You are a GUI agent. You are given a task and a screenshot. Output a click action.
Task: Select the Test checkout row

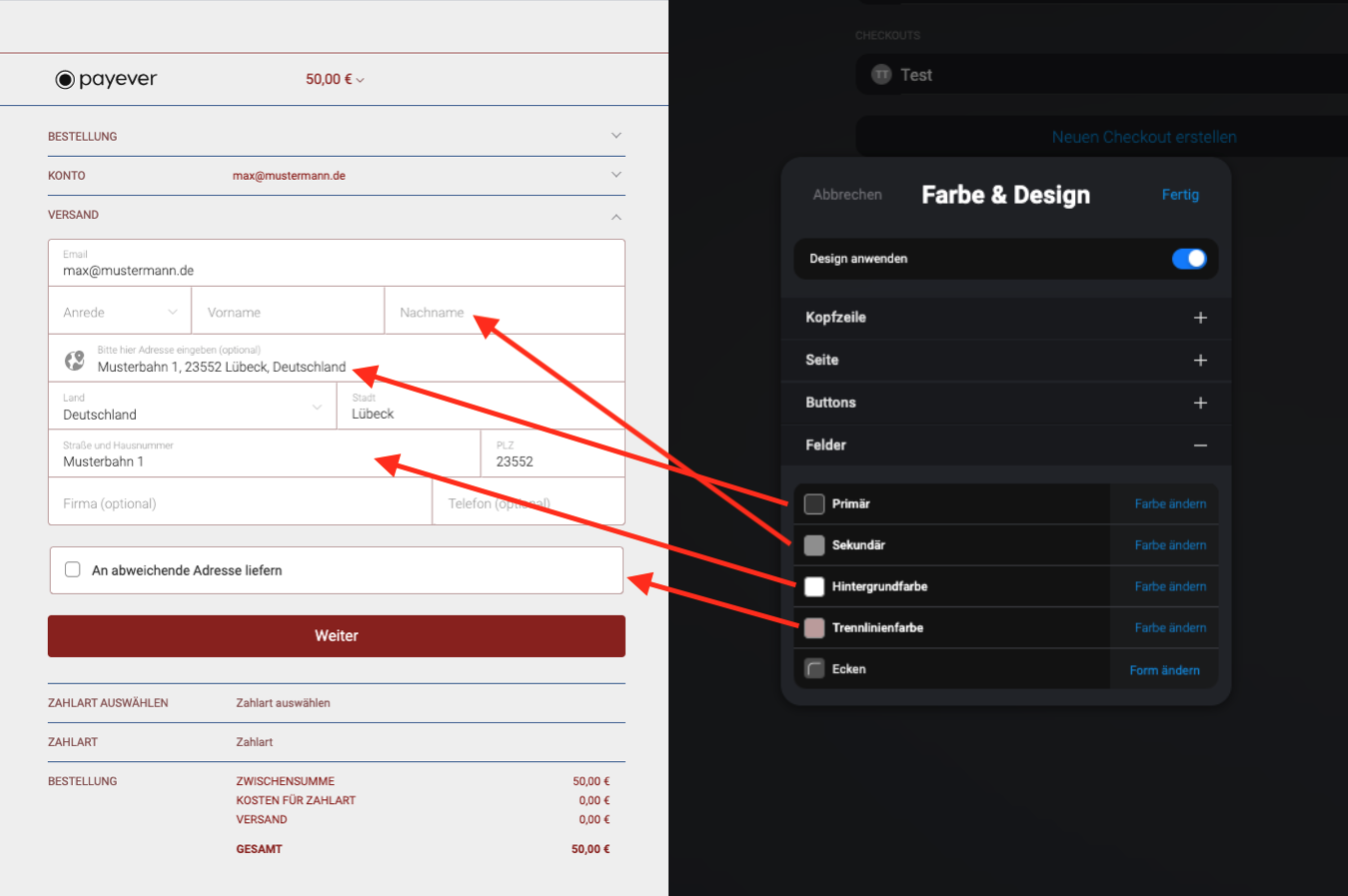click(1102, 75)
